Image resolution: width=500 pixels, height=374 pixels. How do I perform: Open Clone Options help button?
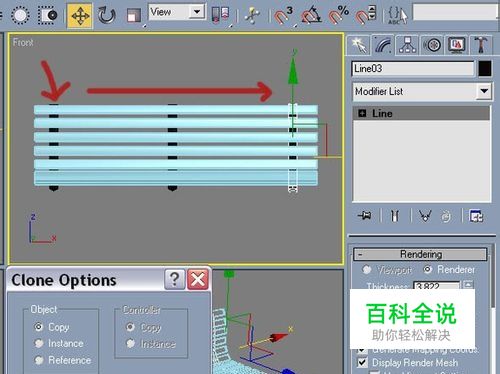pos(174,279)
